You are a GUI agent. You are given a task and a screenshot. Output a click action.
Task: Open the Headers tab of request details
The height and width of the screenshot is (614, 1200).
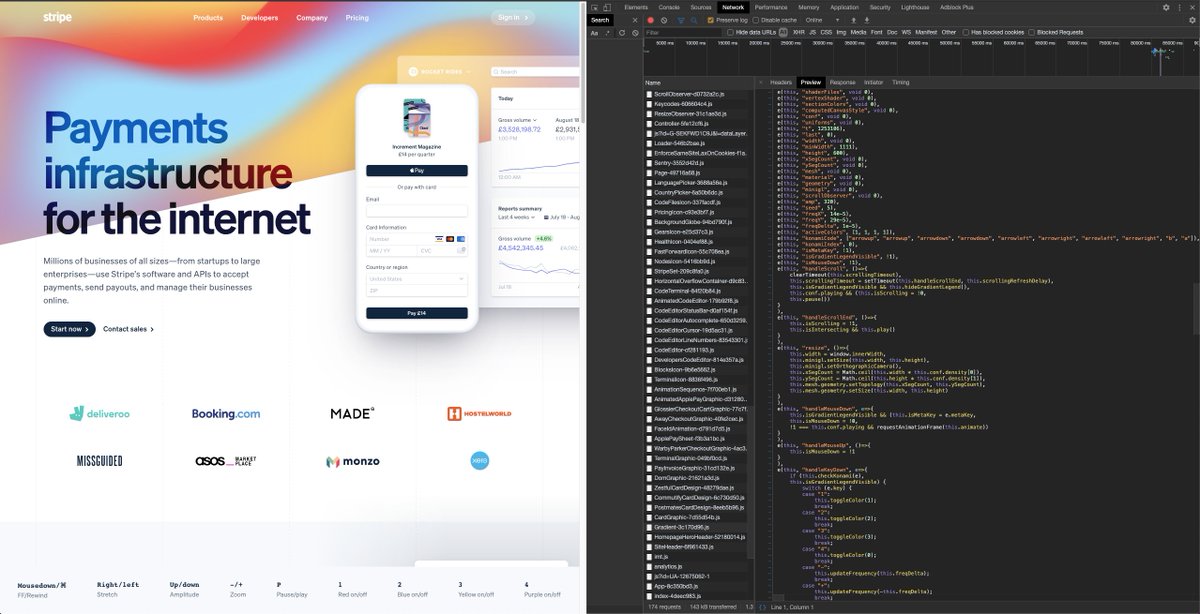pyautogui.click(x=781, y=82)
